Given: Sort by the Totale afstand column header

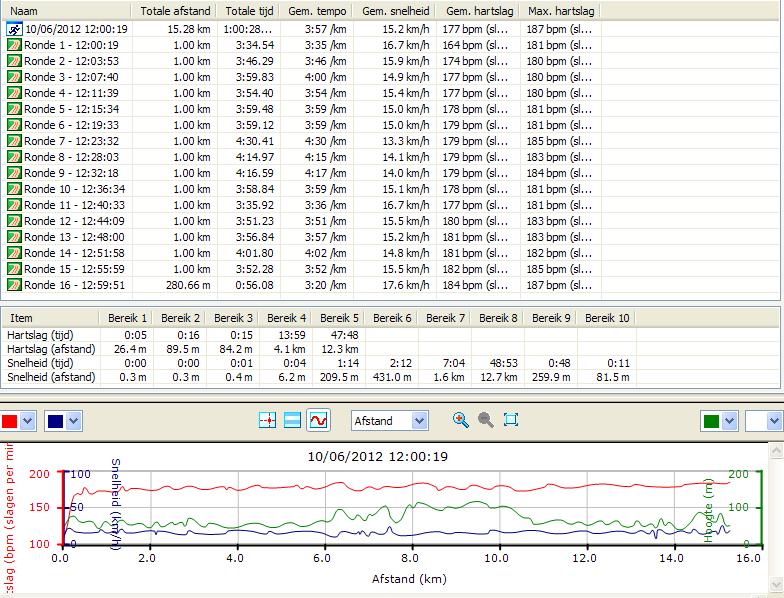Looking at the screenshot, I should (174, 11).
